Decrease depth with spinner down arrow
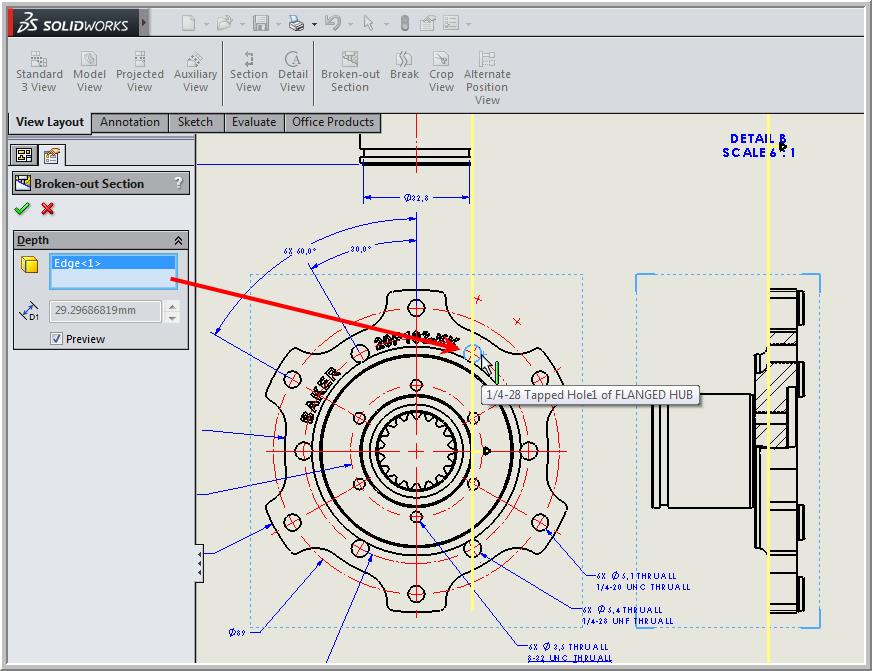 tap(173, 317)
